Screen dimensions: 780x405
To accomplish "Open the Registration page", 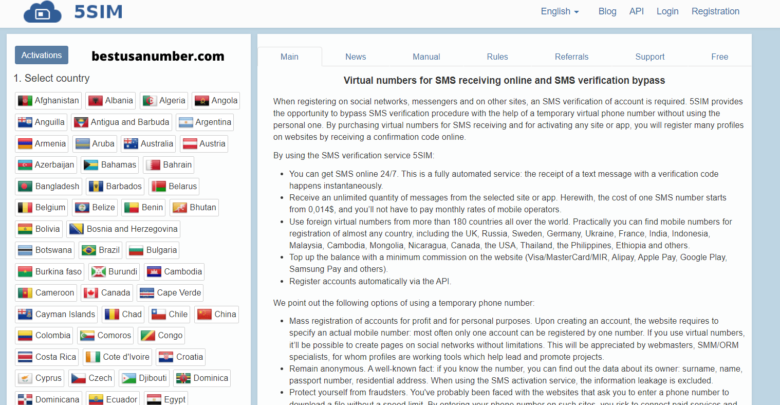I will 715,11.
